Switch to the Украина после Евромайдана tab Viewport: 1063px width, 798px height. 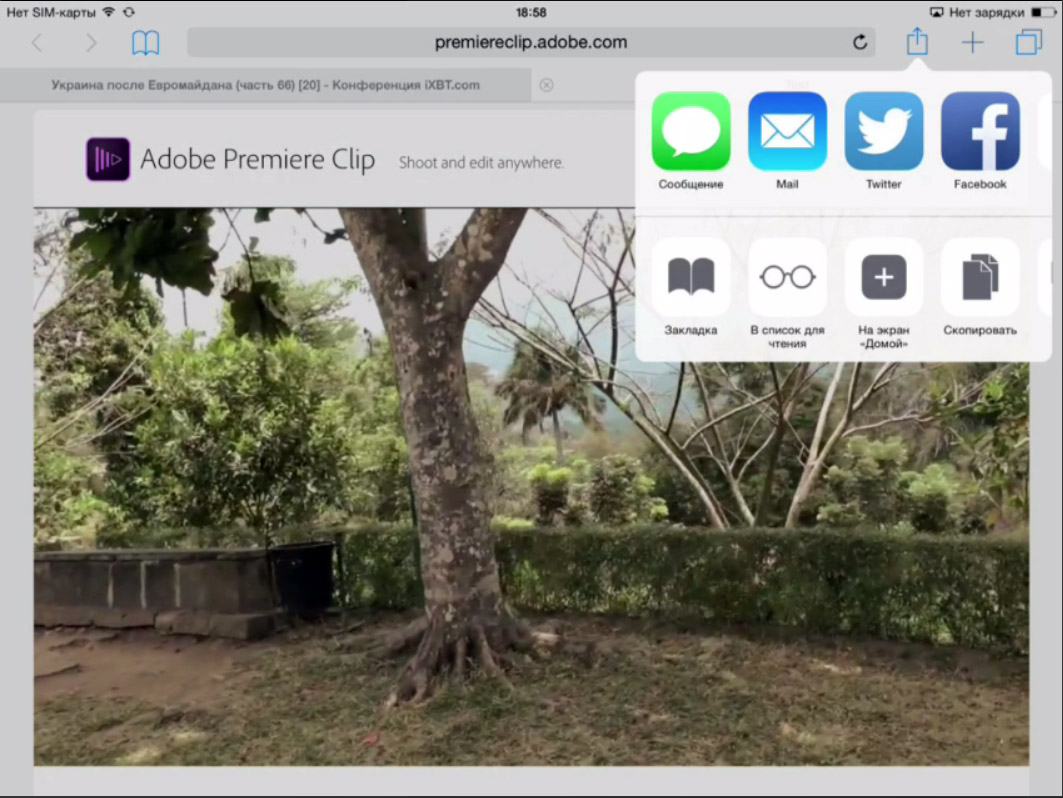(265, 85)
